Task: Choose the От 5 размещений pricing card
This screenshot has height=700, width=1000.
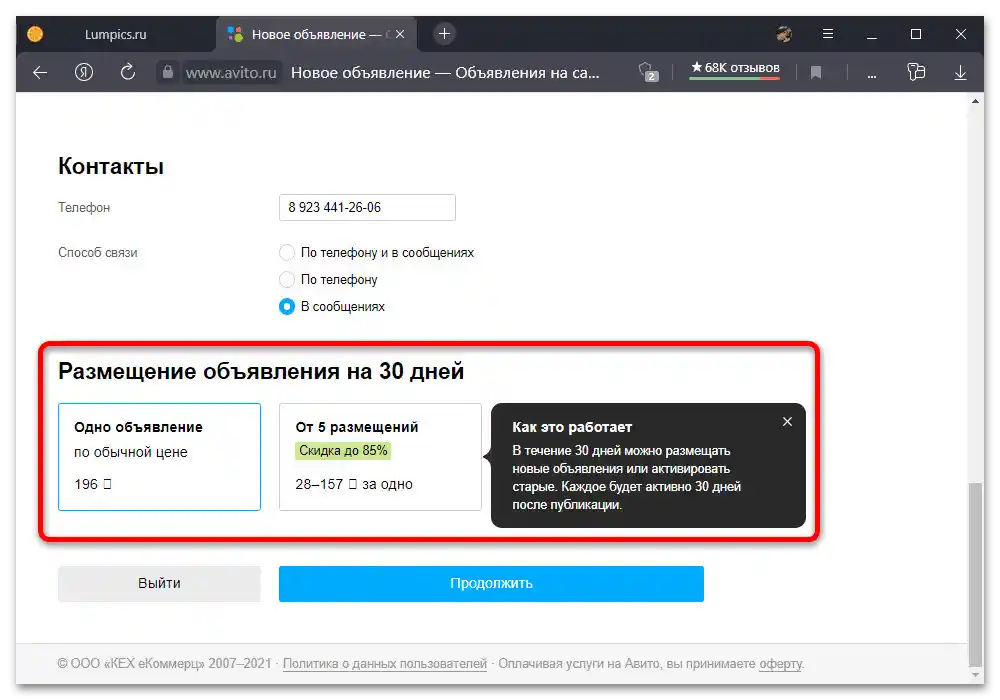Action: 380,456
